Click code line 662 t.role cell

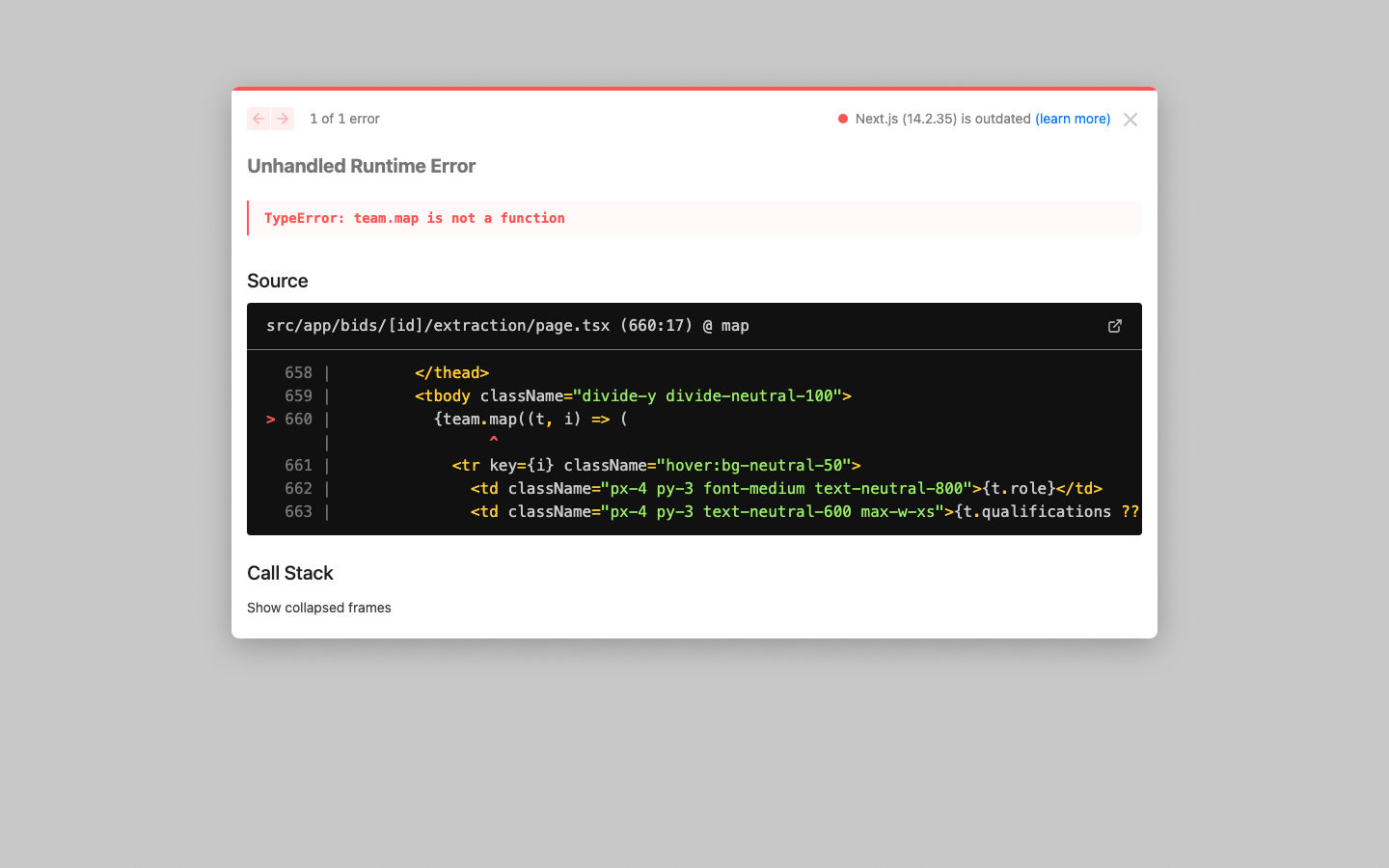point(786,488)
